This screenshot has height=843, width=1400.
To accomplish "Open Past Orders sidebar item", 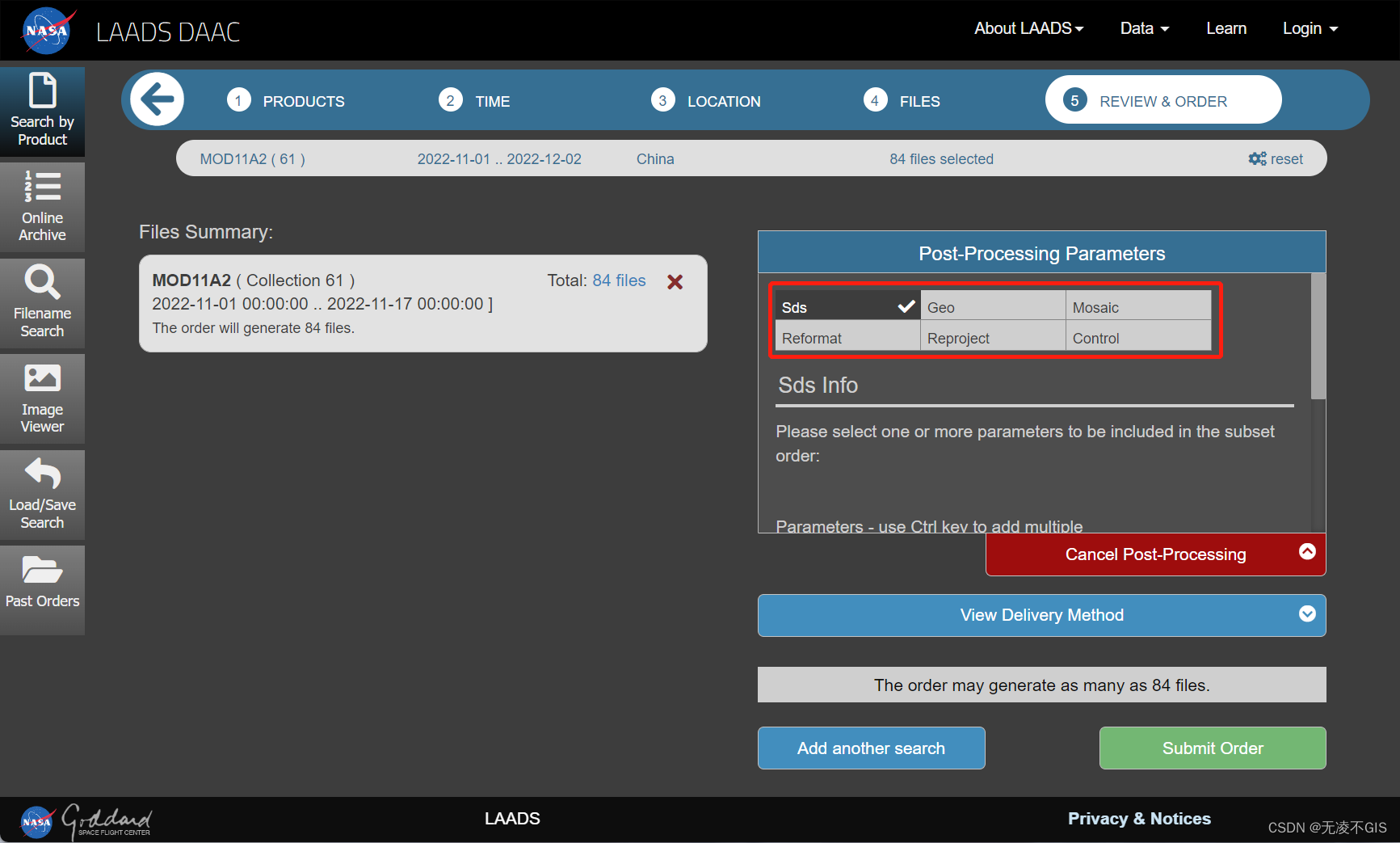I will 42,590.
